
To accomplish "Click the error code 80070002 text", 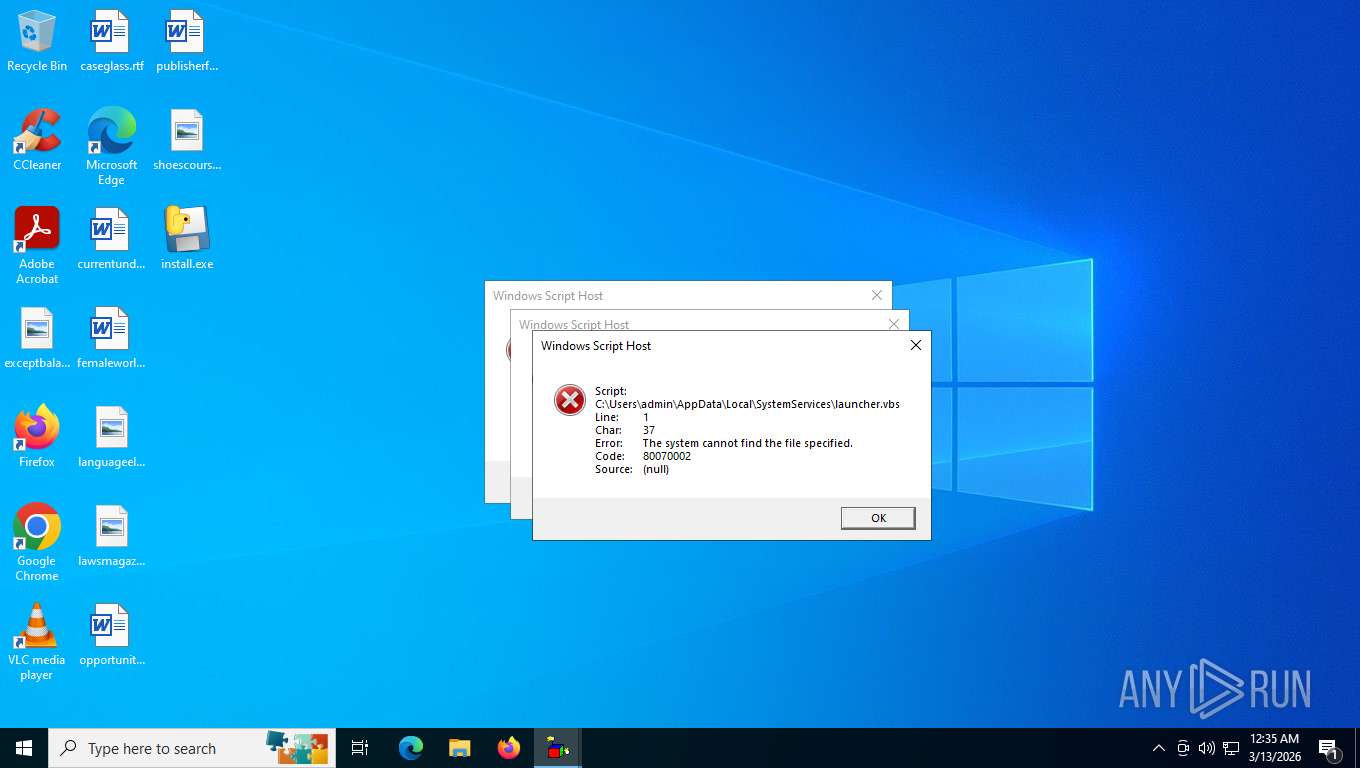I will 667,456.
